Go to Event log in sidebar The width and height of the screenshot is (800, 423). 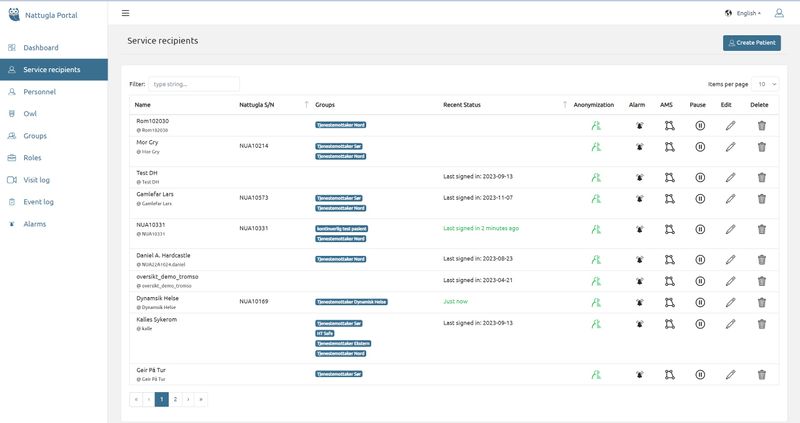click(38, 202)
